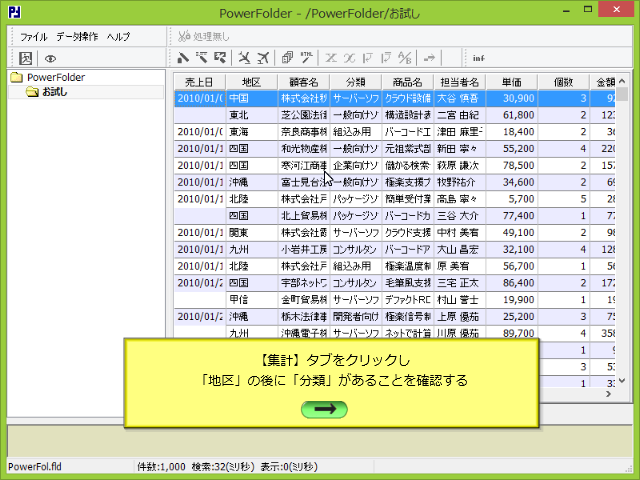Click the inf toolbar button

[478, 58]
